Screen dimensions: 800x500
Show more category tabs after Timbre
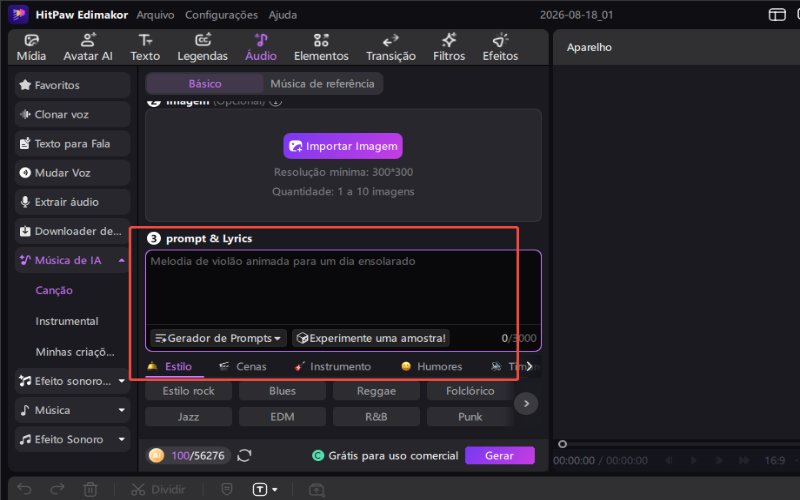point(530,366)
